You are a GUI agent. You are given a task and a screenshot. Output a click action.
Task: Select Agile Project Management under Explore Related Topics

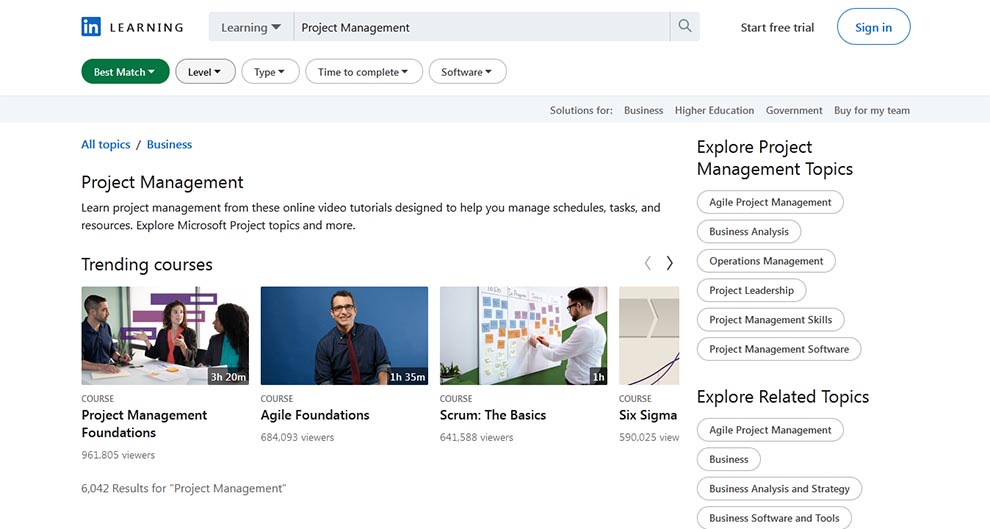point(770,430)
